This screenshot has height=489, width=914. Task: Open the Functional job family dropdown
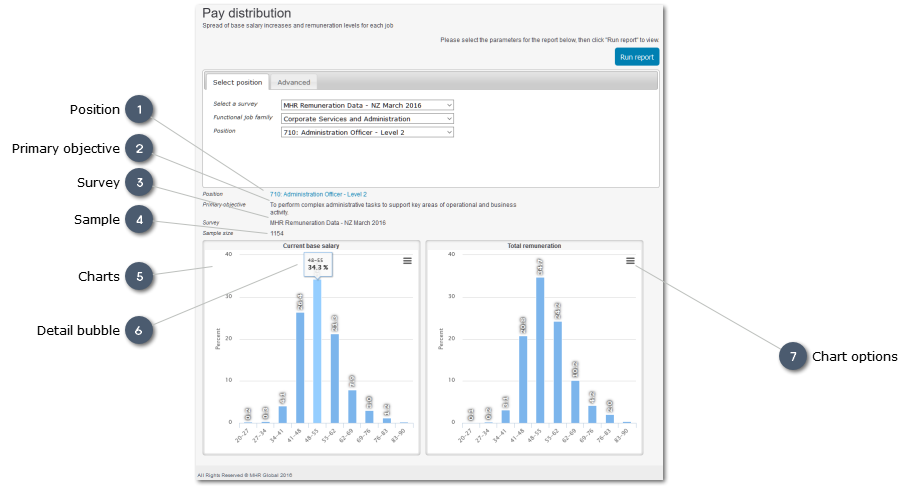pos(367,119)
